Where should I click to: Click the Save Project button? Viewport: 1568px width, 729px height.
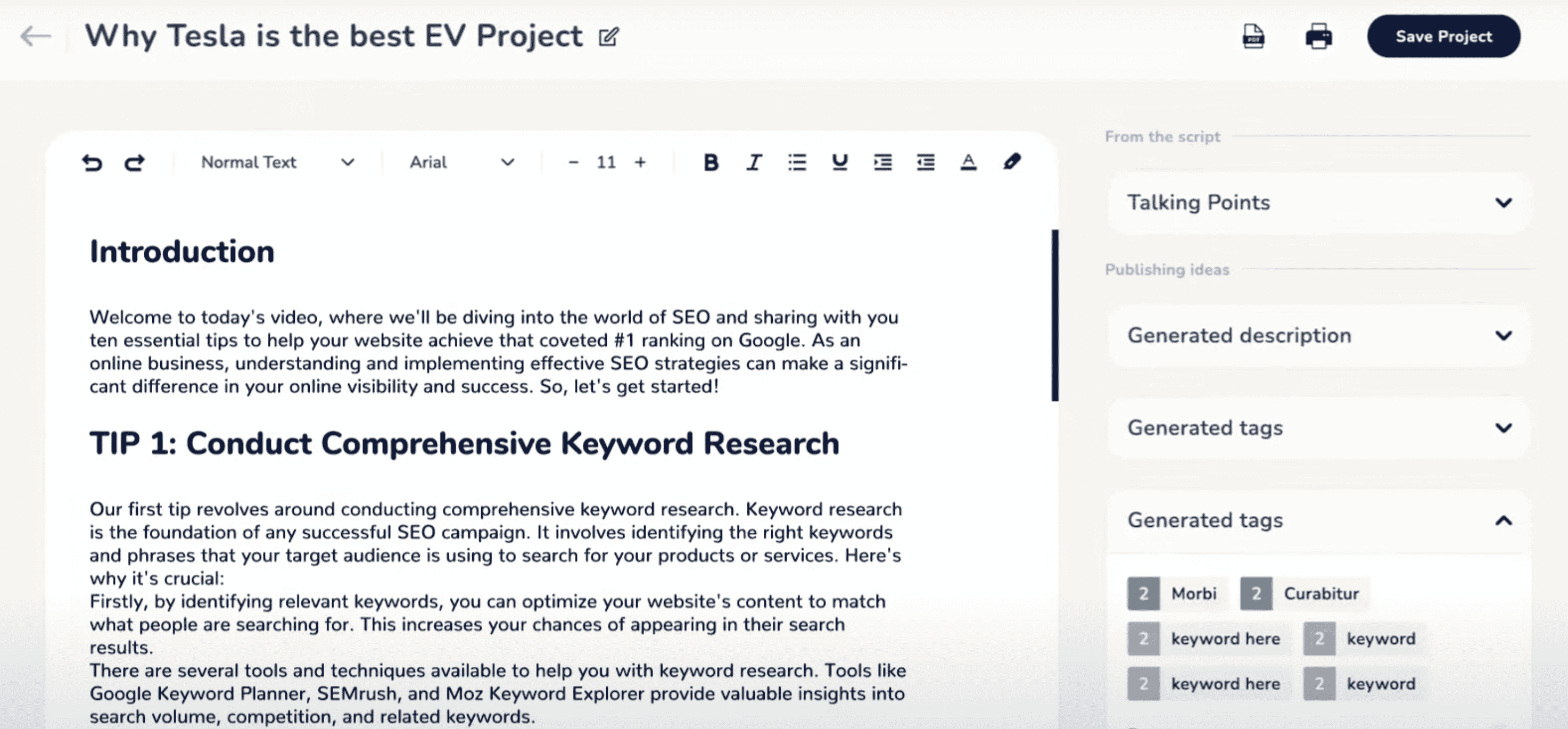[x=1443, y=37]
